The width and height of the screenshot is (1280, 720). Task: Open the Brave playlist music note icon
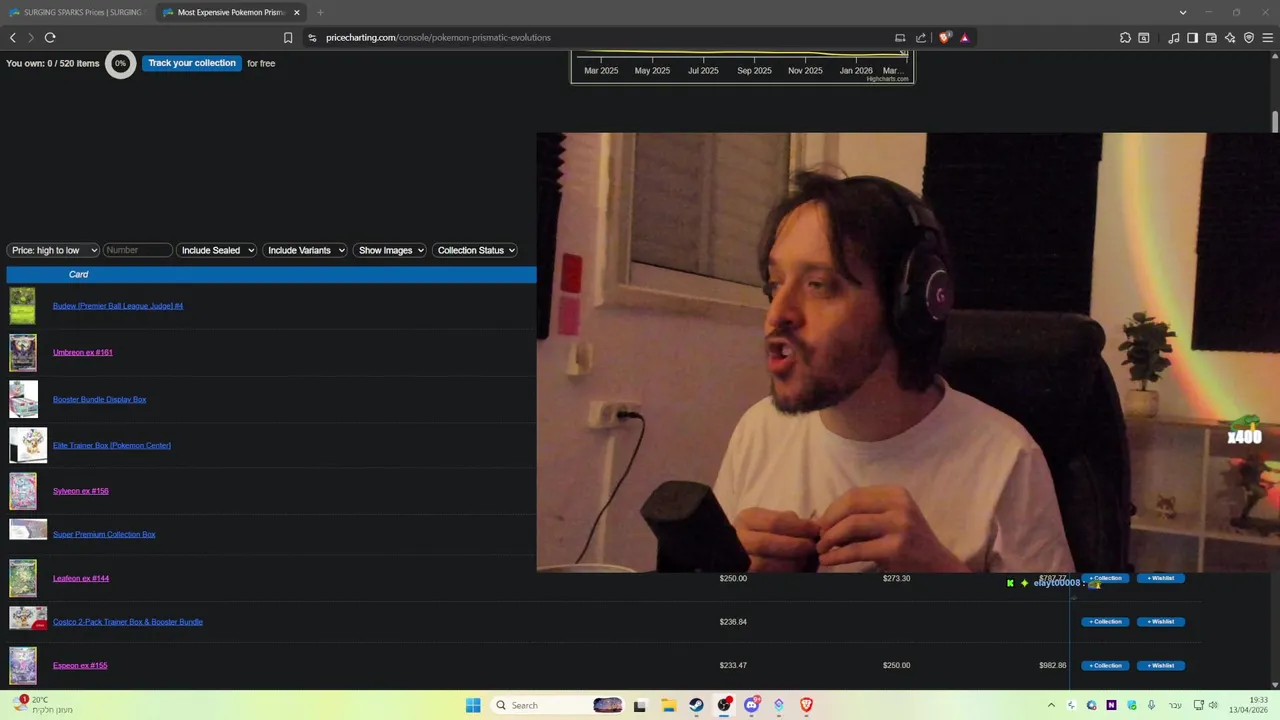(1174, 38)
